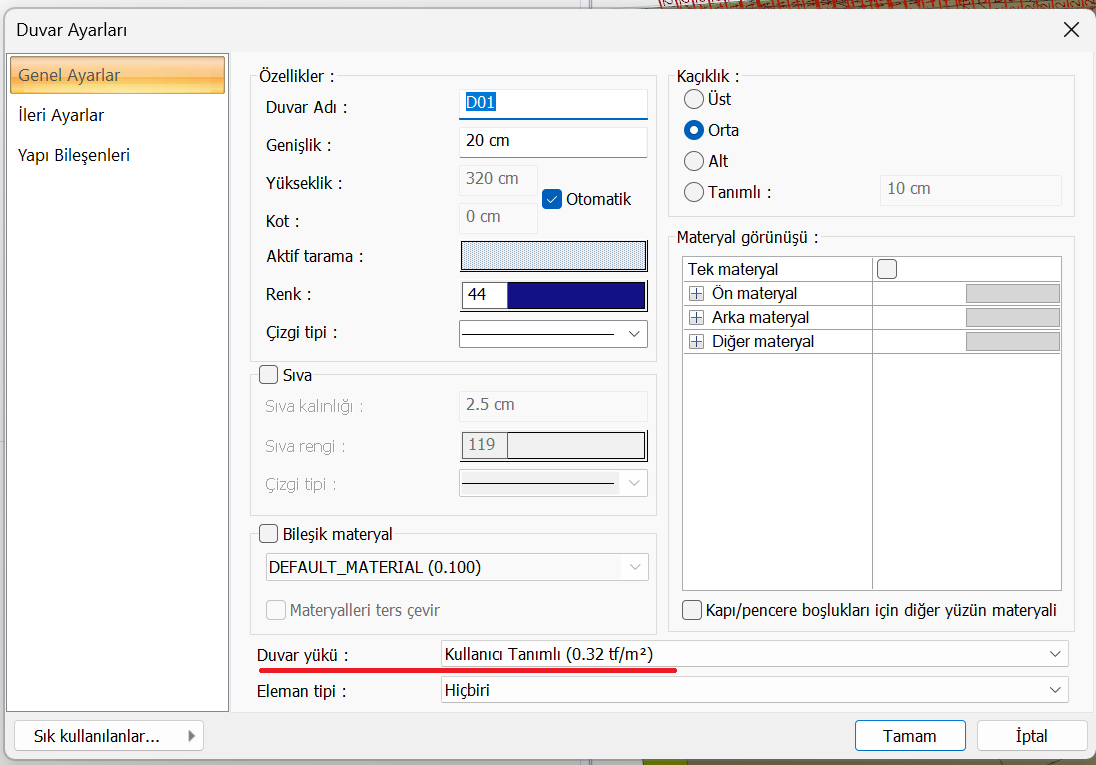Toggle the Otomatik height checkbox

tap(552, 199)
